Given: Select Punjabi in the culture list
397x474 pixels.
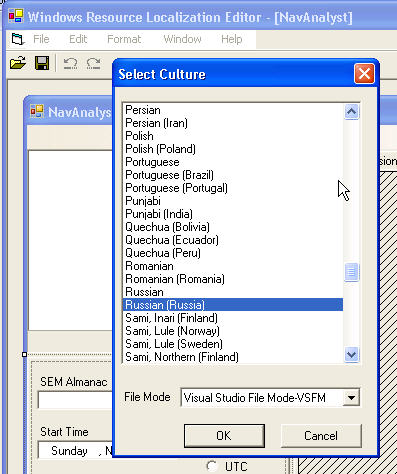Looking at the screenshot, I should click(x=233, y=201).
